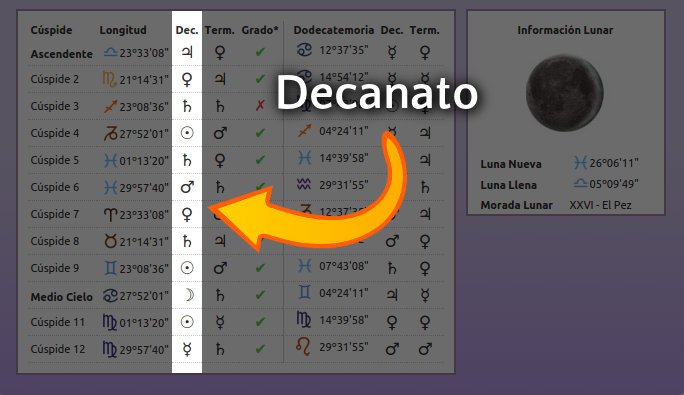
Task: Select the XXVI - El Pez value
Action: [600, 205]
